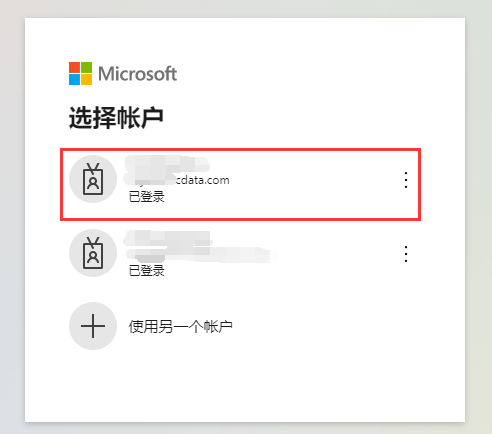Click the blurred display name of the first account
Viewport: 492px width, 434px height.
point(167,164)
